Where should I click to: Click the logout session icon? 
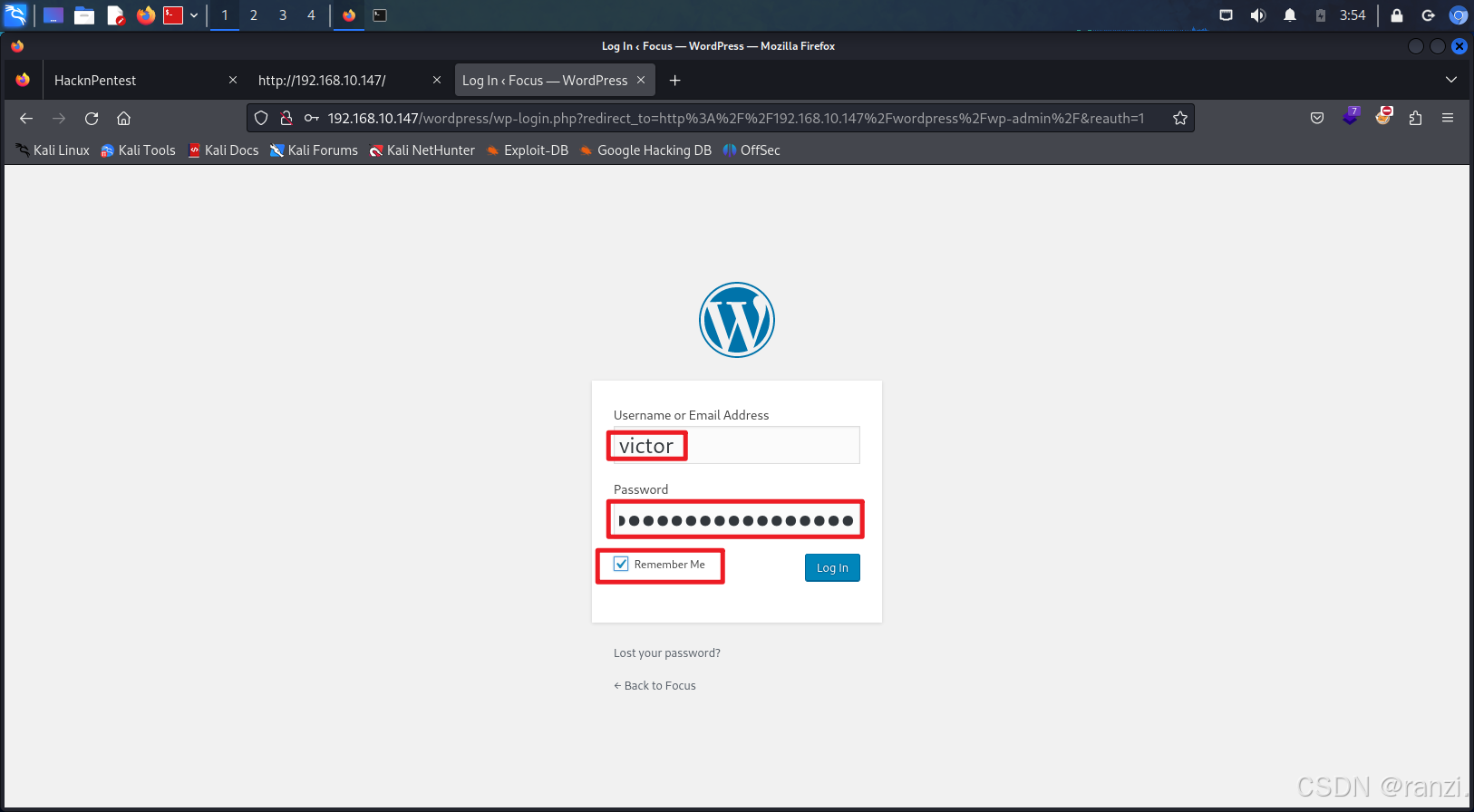pyautogui.click(x=1428, y=15)
